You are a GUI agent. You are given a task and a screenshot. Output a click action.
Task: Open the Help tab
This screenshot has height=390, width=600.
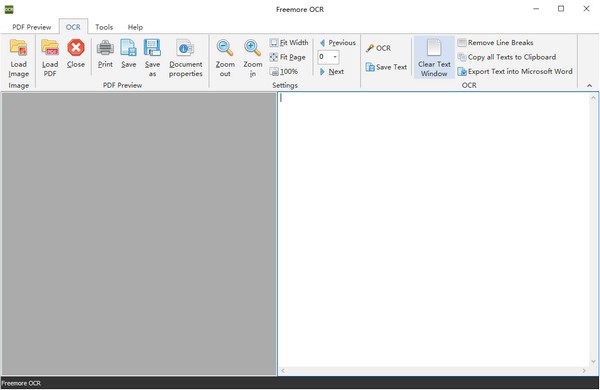coord(135,27)
